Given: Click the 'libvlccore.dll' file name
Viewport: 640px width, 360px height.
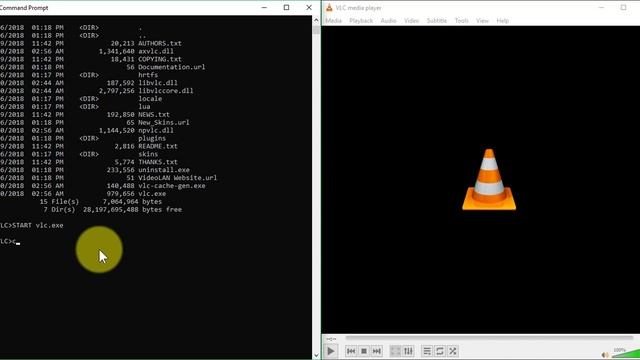Looking at the screenshot, I should point(166,91).
